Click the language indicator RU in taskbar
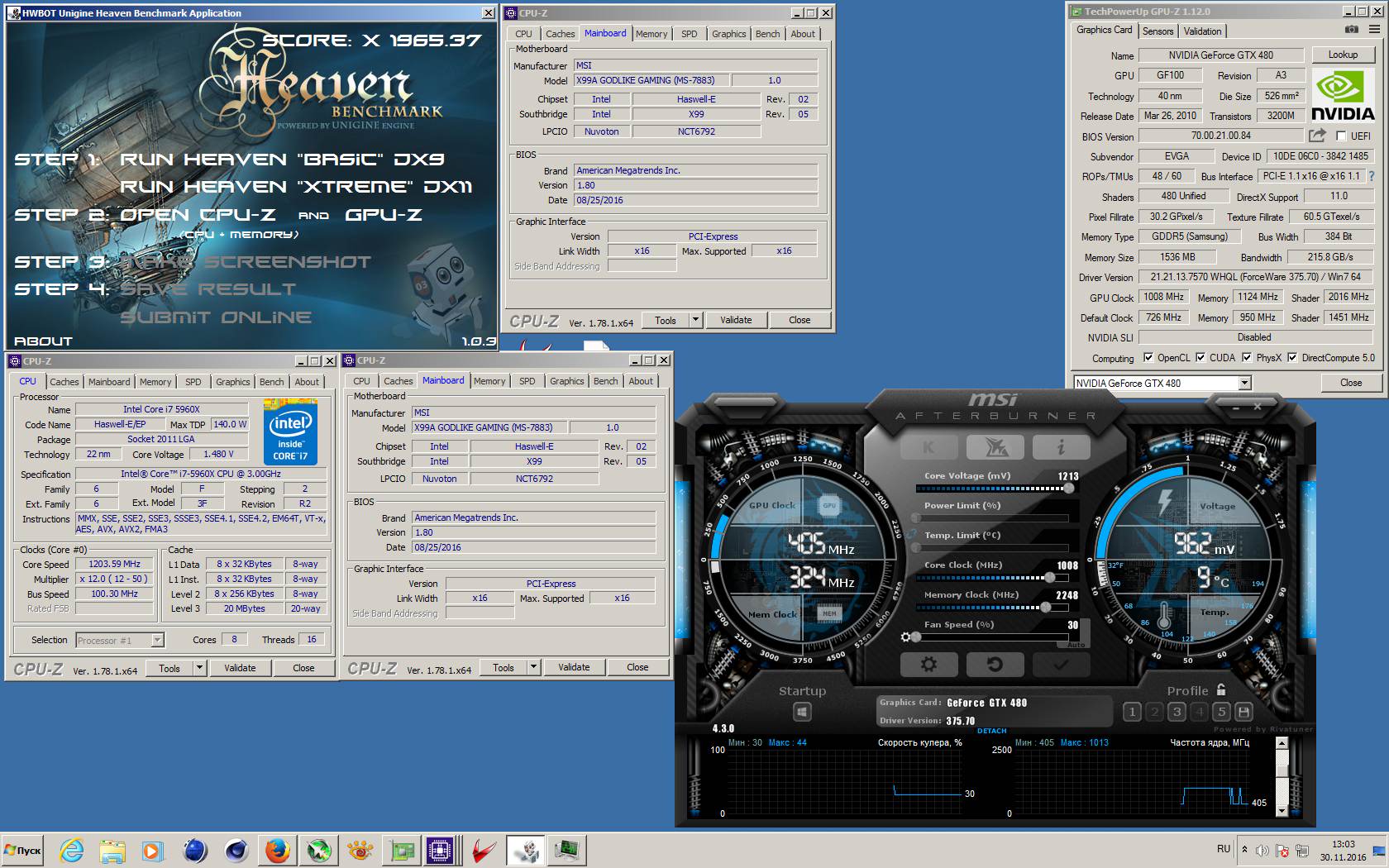 (x=1224, y=849)
